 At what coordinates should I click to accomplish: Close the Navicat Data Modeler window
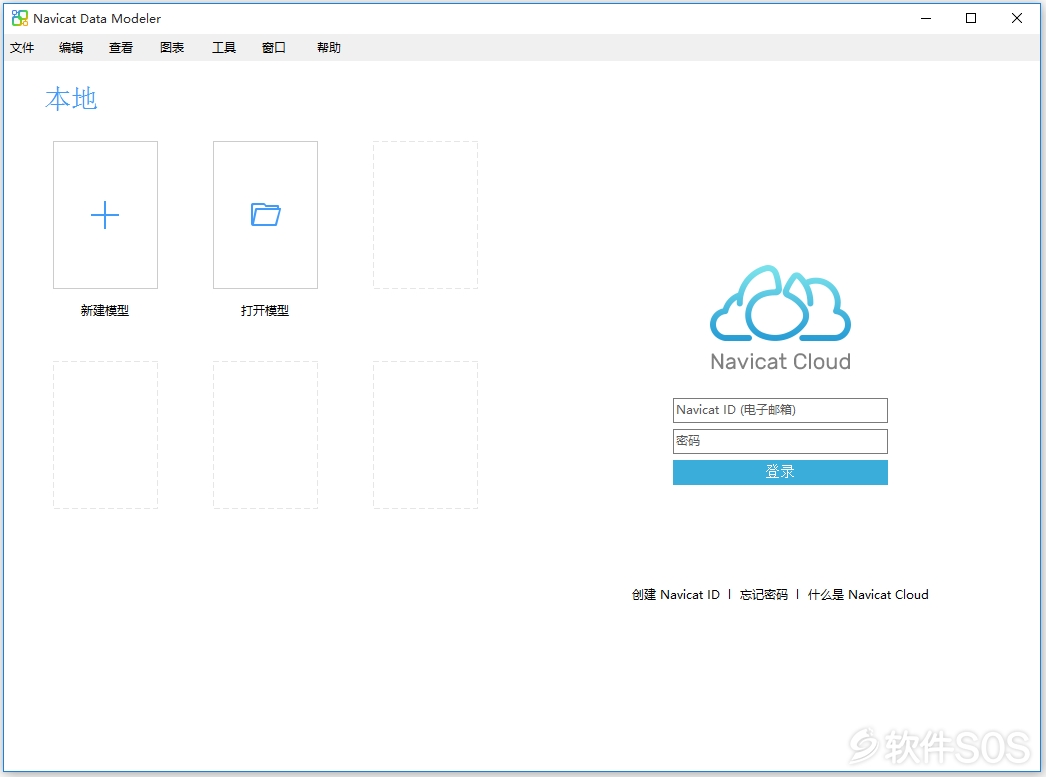(x=1017, y=18)
